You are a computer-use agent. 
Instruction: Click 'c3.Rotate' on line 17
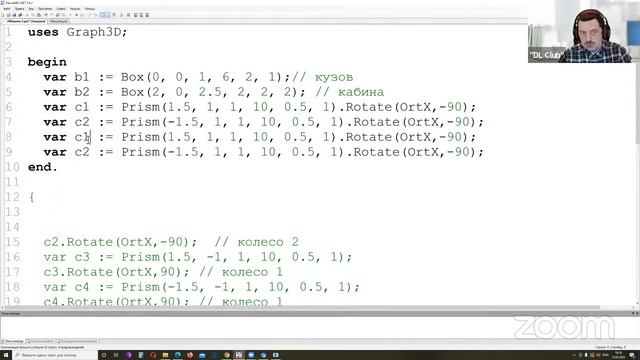click(x=78, y=272)
